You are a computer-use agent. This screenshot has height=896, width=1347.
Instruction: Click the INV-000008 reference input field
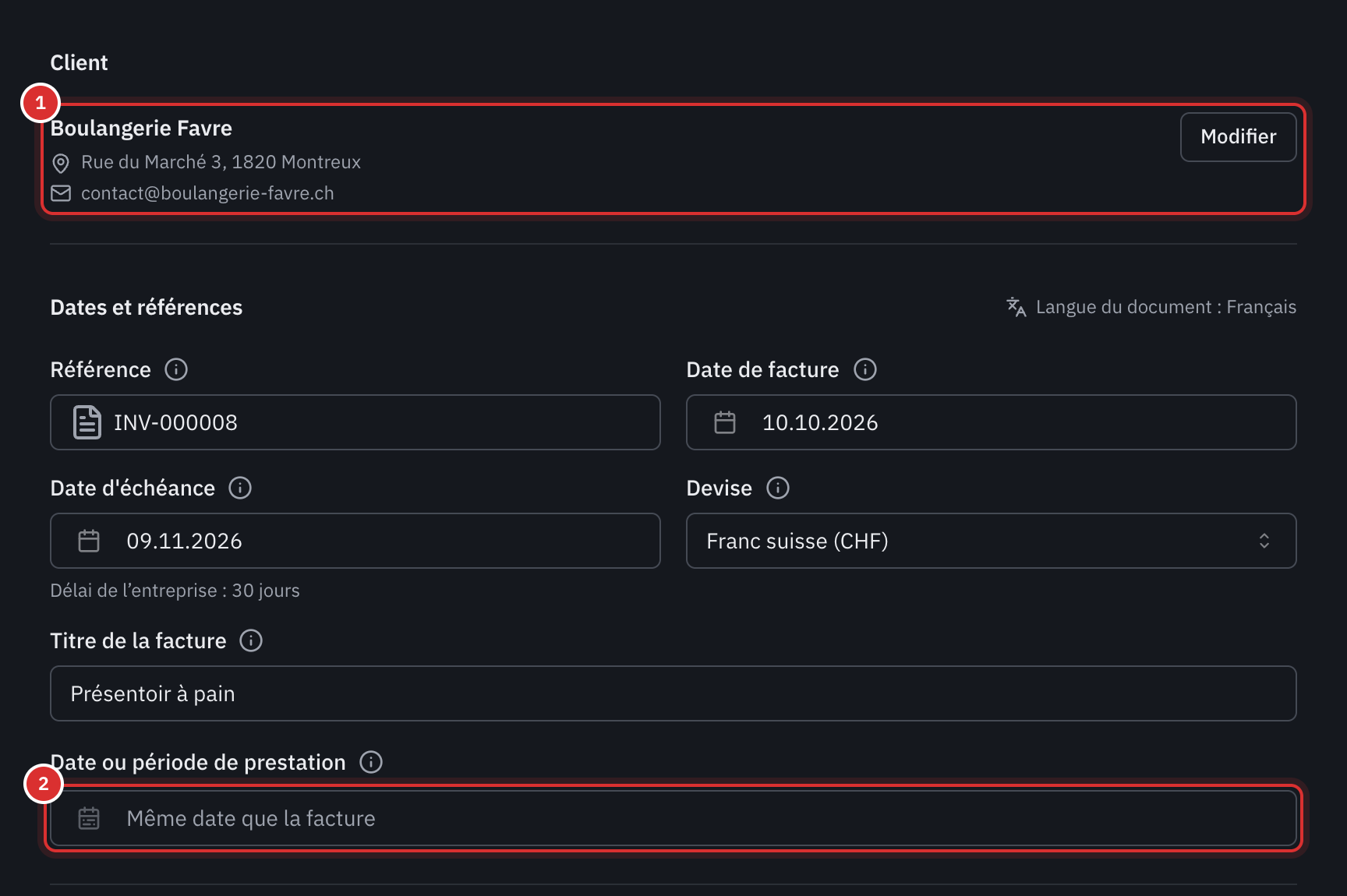(355, 422)
